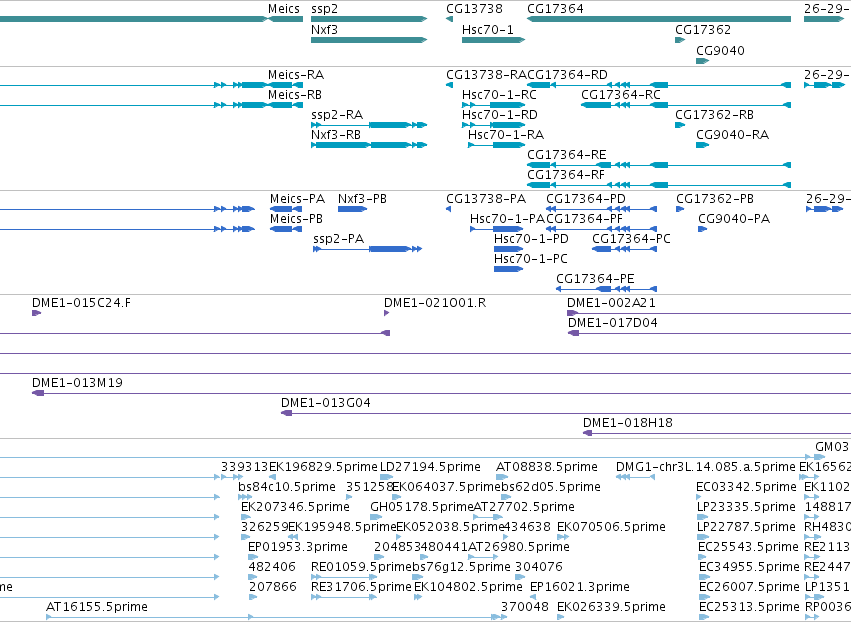Click the Hsc70-1-RA transcript label
This screenshot has height=622, width=851.
pos(506,135)
